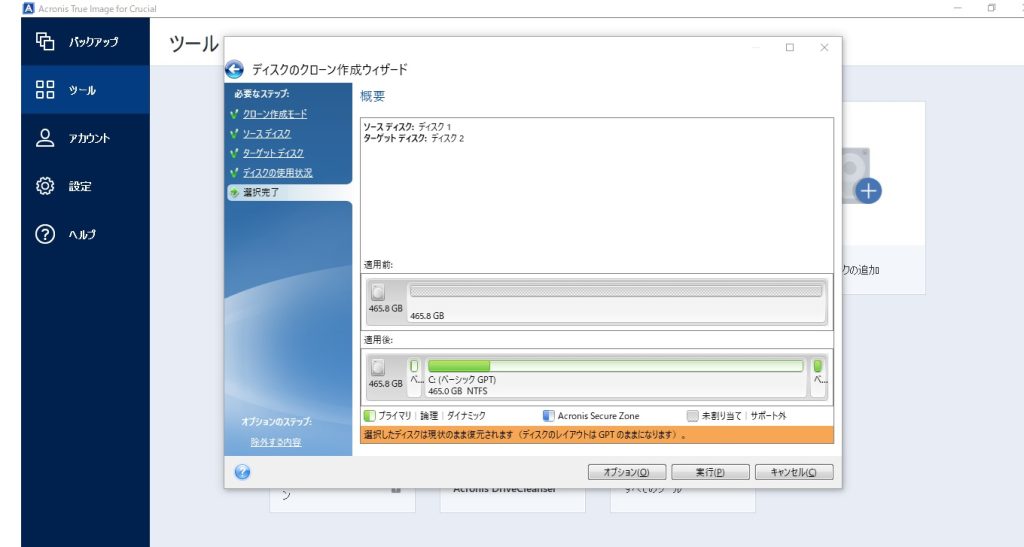This screenshot has height=547, width=1024.
Task: Click the プライマリ green legend swatch
Action: [x=370, y=416]
